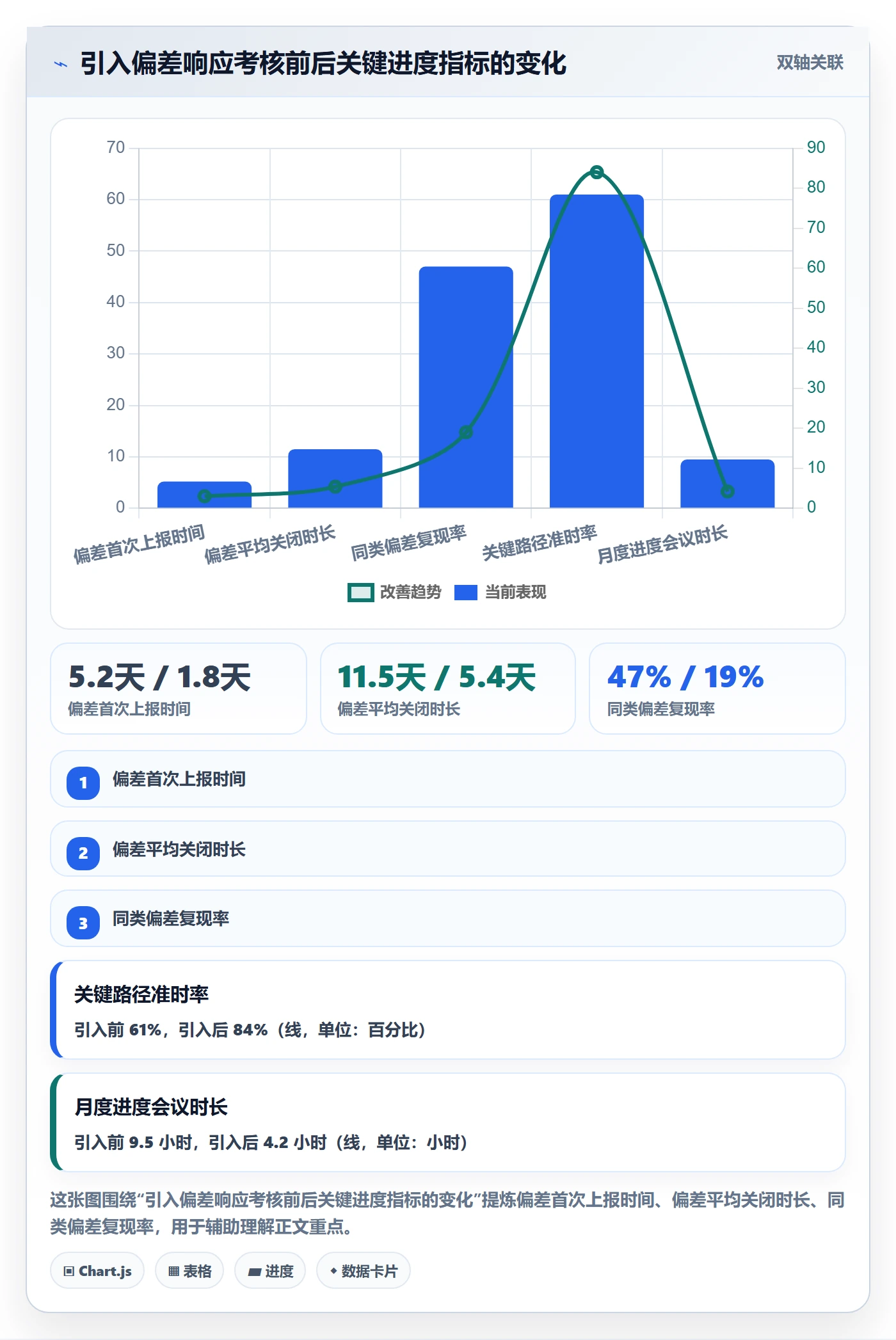
Task: Click the description paragraph starting 这张图围绕
Action: pos(448,1213)
